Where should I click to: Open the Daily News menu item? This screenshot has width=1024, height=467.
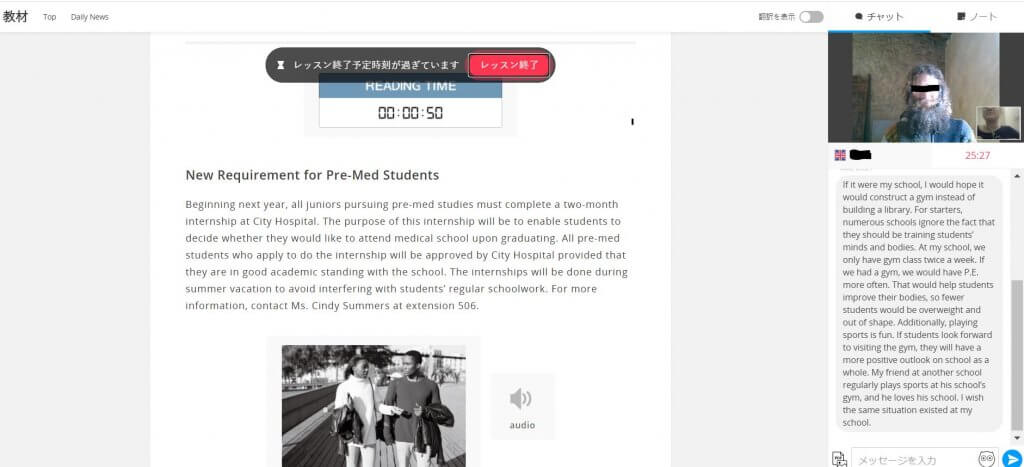pos(90,17)
